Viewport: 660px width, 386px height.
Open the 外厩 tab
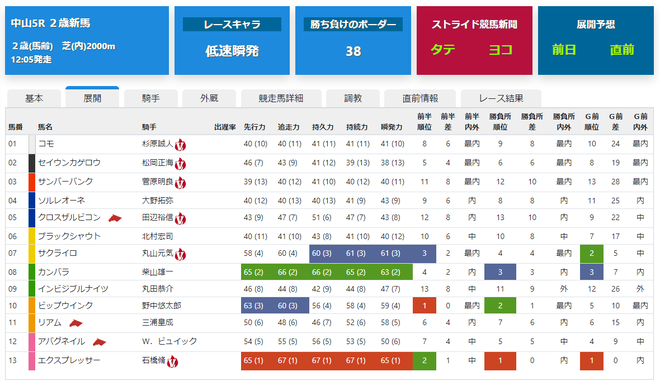click(209, 98)
